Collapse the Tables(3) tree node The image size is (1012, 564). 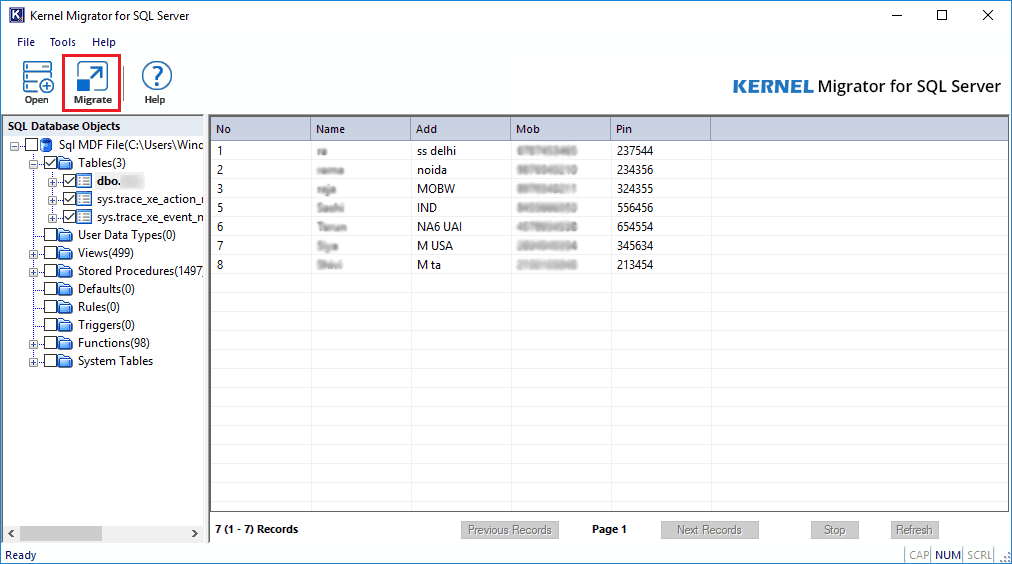pyautogui.click(x=34, y=165)
